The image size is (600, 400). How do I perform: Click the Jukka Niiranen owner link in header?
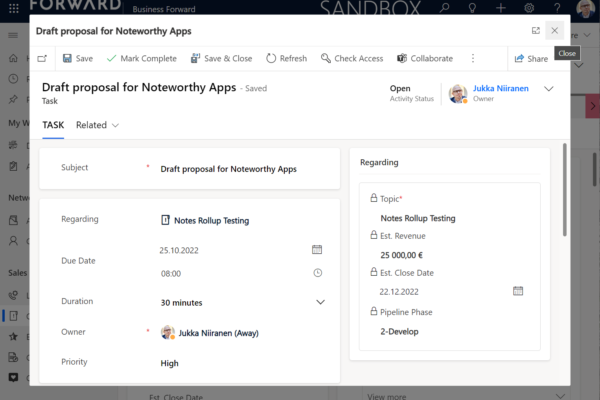tap(500, 88)
